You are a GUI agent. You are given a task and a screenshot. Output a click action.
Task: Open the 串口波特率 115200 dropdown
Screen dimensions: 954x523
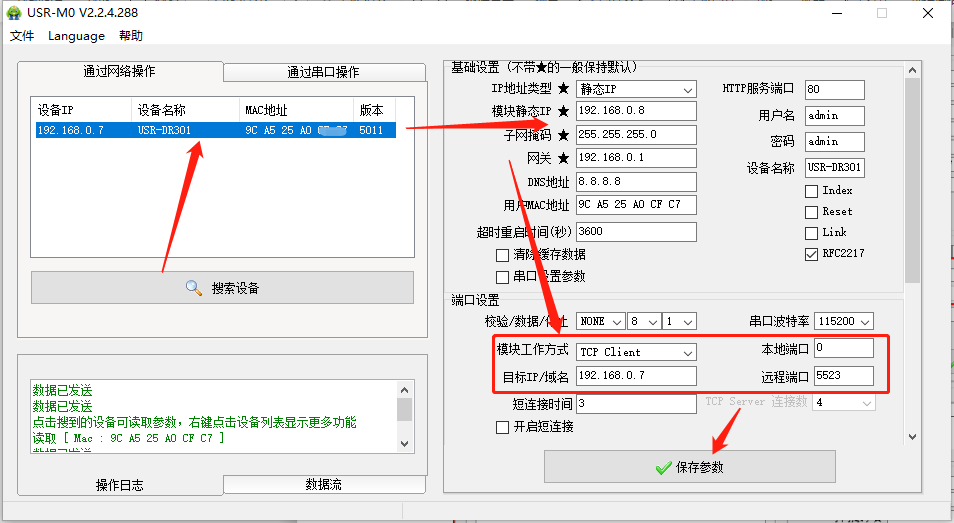point(864,322)
